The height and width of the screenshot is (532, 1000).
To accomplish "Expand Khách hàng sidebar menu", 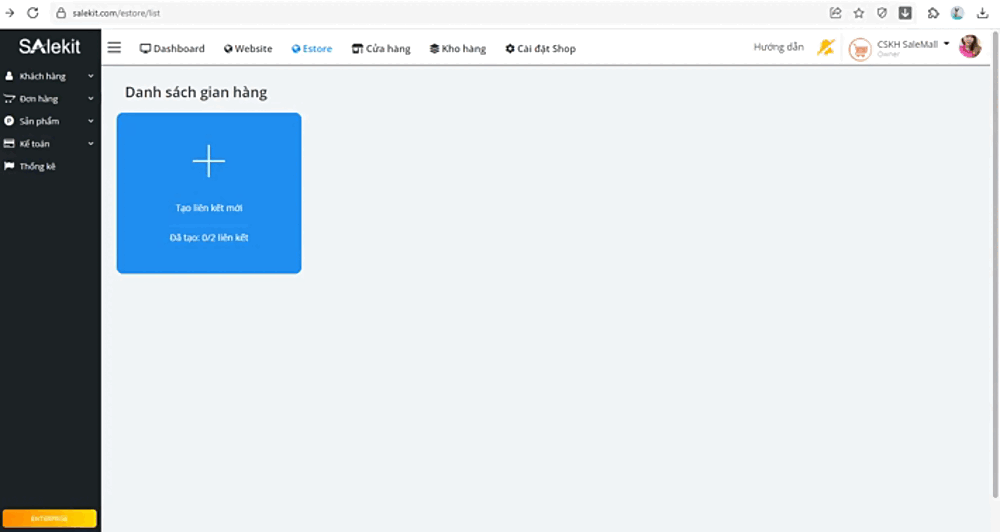I will (x=49, y=76).
